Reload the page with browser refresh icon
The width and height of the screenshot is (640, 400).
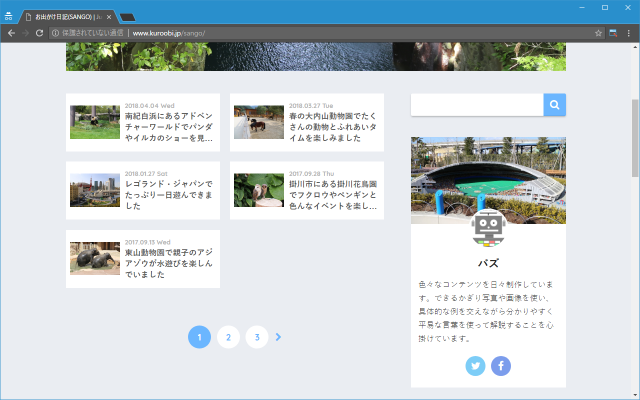pyautogui.click(x=39, y=33)
